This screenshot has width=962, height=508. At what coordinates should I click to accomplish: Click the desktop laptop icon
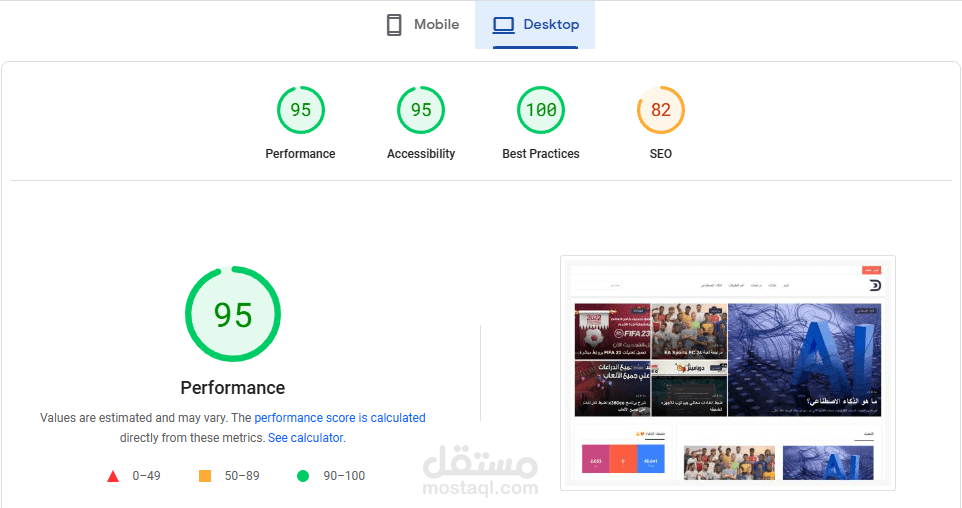[504, 25]
